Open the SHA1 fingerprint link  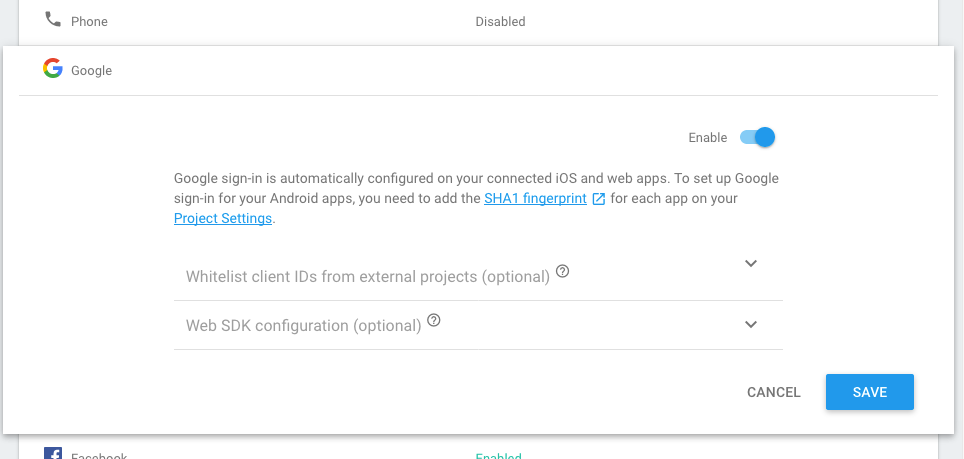[x=535, y=198]
